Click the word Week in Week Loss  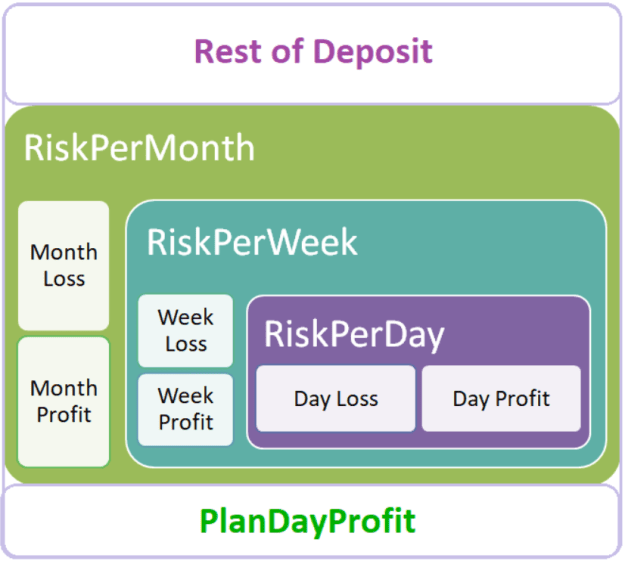186,317
